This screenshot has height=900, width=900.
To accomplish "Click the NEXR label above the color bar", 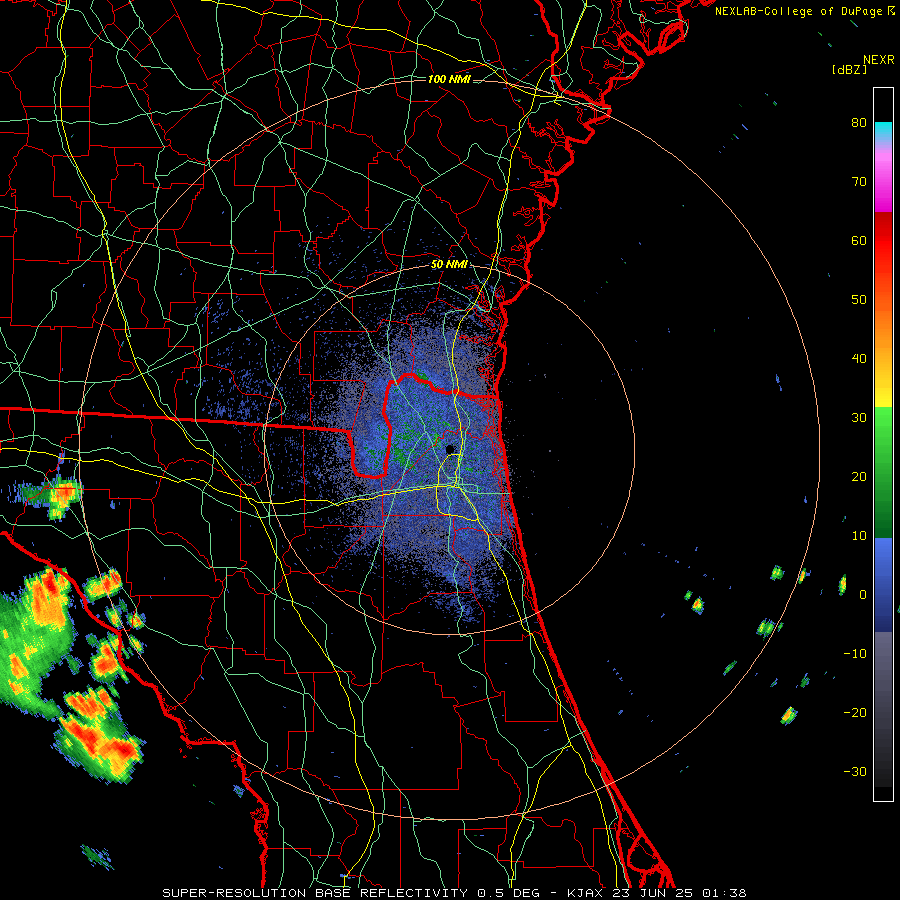I will [x=879, y=60].
